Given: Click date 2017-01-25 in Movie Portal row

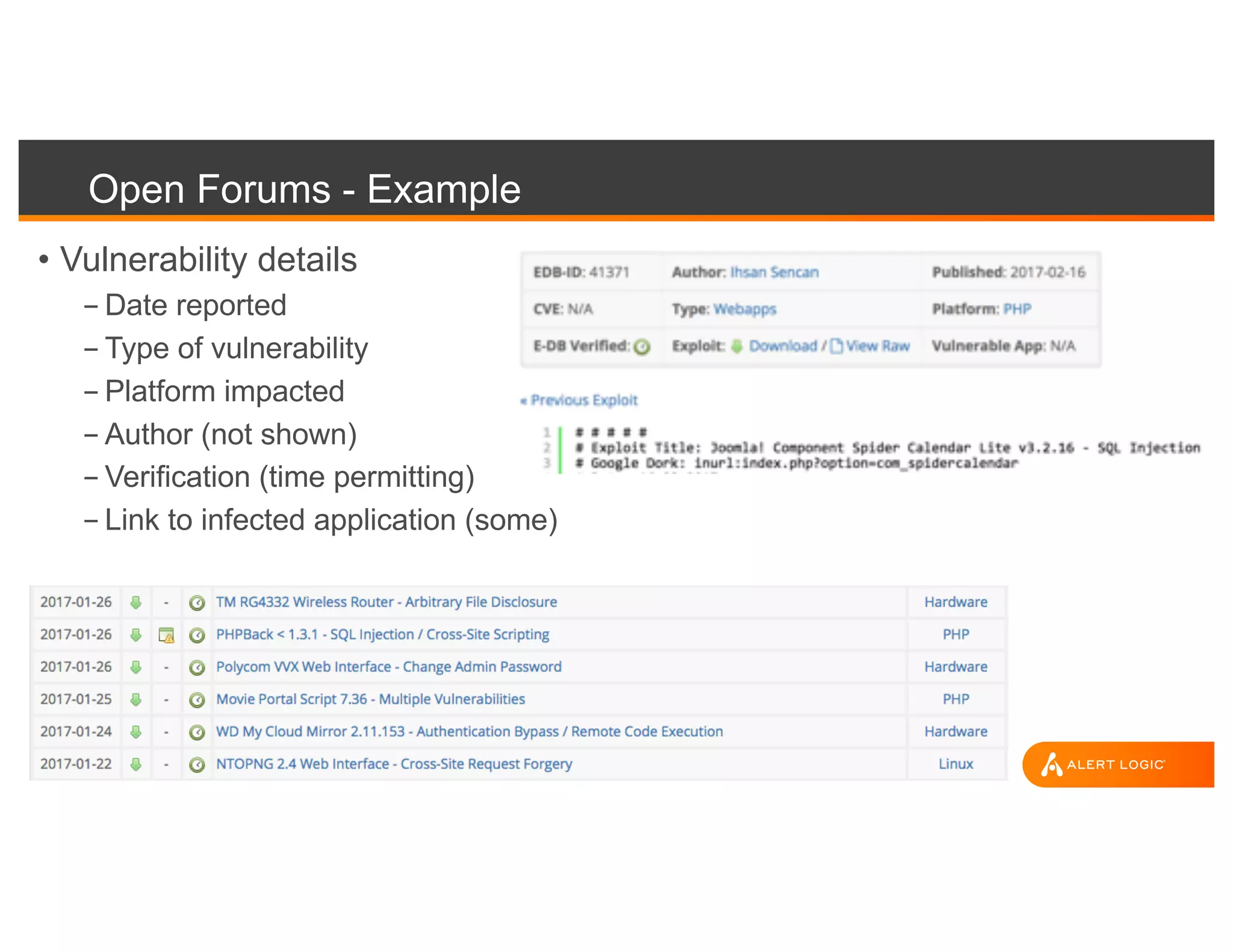Looking at the screenshot, I should click(76, 699).
